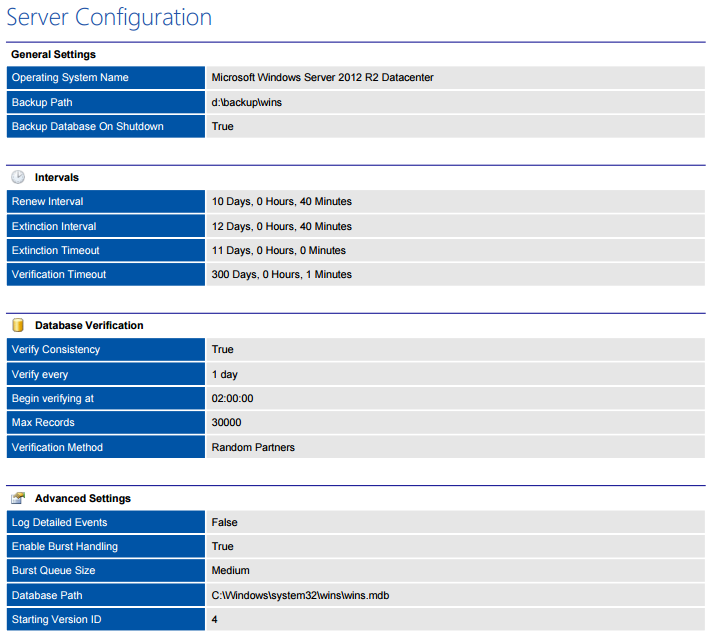Click the Backup Path label
The height and width of the screenshot is (636, 712).
[42, 103]
